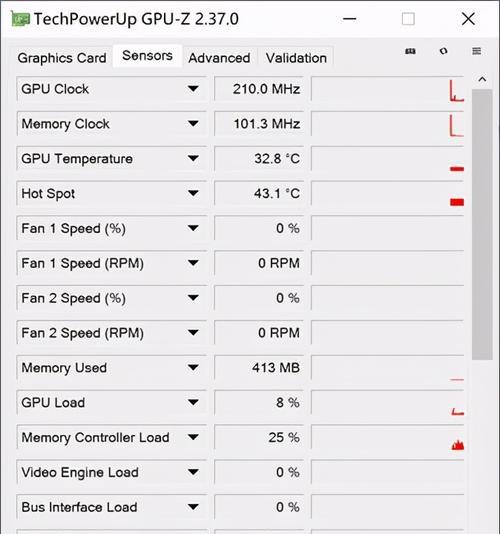Click the GPU-Z app icon in title bar
500x534 pixels.
[20, 19]
